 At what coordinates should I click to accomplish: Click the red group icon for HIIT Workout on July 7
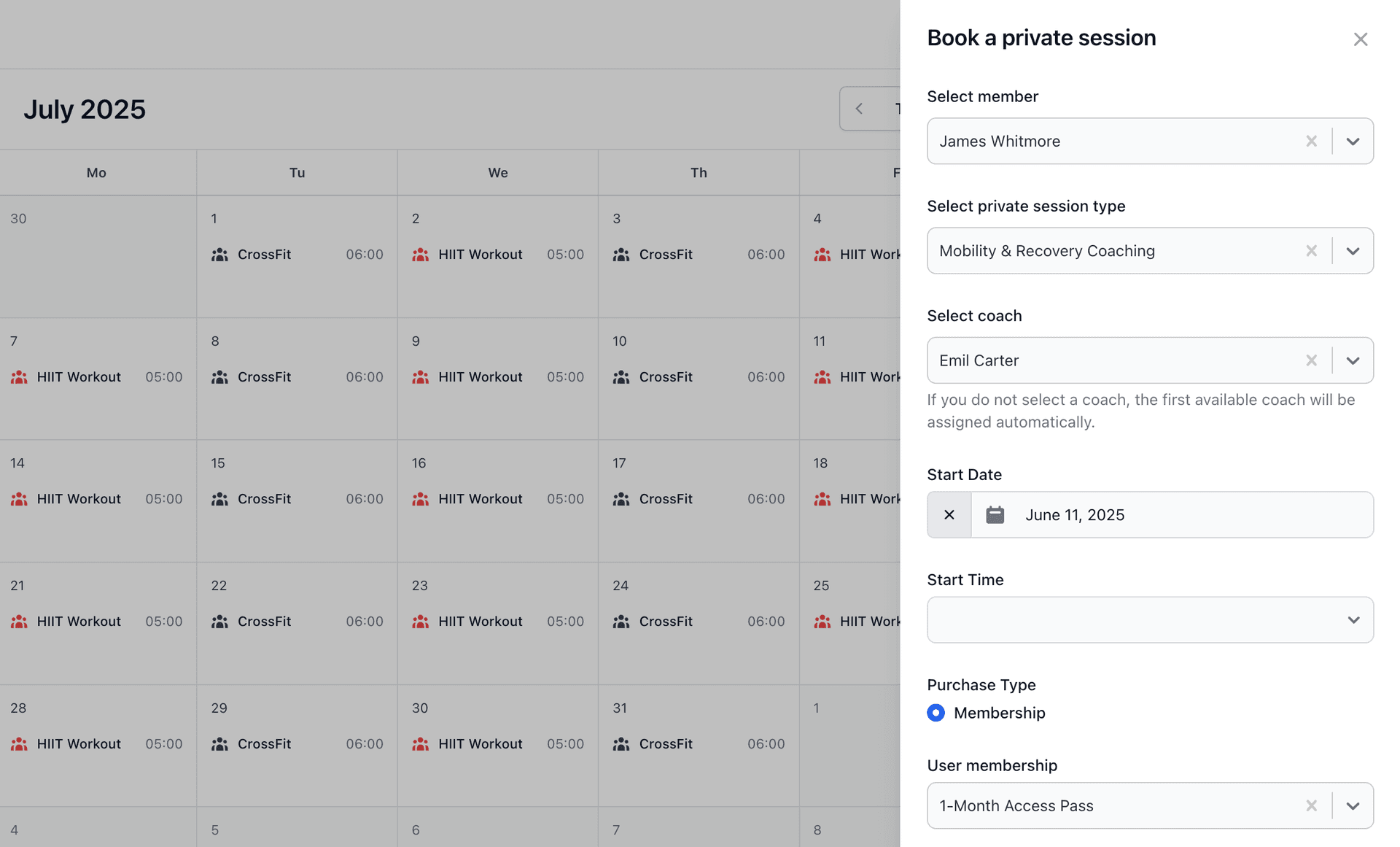tap(19, 377)
